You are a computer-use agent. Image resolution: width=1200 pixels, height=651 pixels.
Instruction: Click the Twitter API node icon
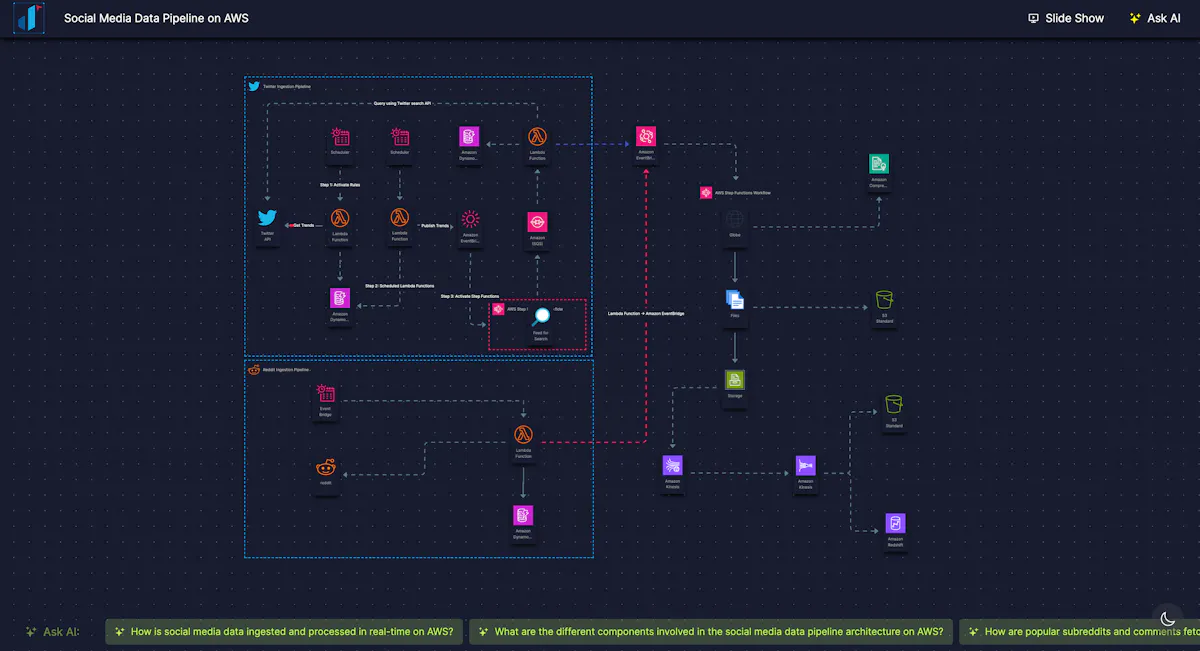tap(267, 218)
